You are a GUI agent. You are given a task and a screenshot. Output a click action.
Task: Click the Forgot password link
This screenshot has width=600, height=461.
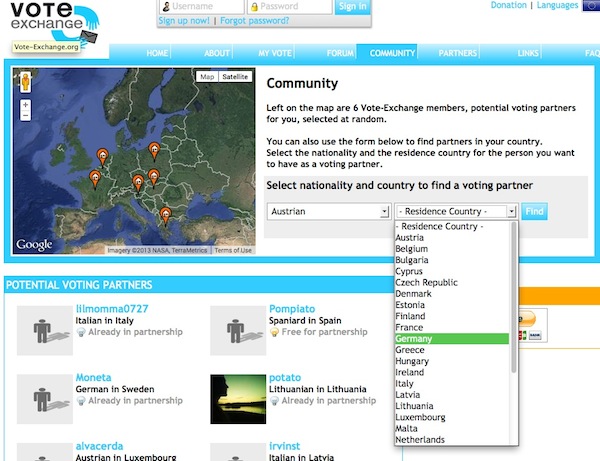(x=254, y=21)
